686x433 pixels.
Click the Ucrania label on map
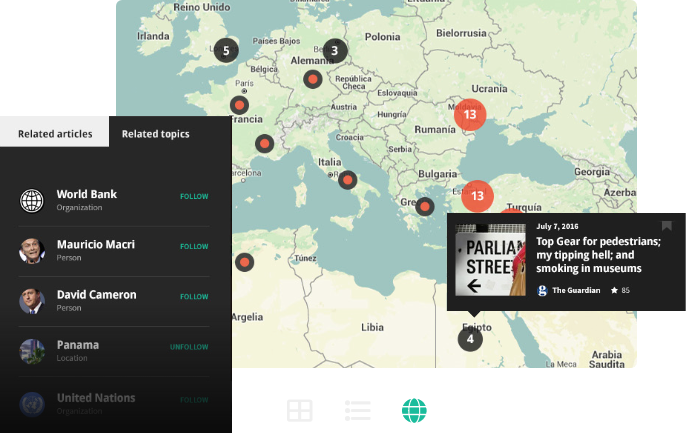click(x=489, y=89)
